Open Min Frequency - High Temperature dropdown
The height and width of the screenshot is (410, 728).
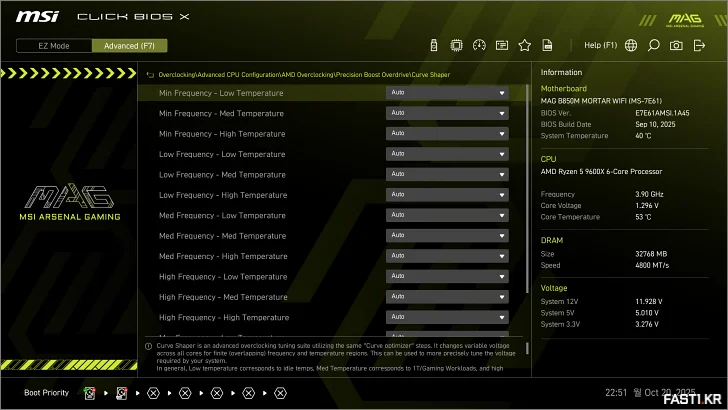[447, 134]
